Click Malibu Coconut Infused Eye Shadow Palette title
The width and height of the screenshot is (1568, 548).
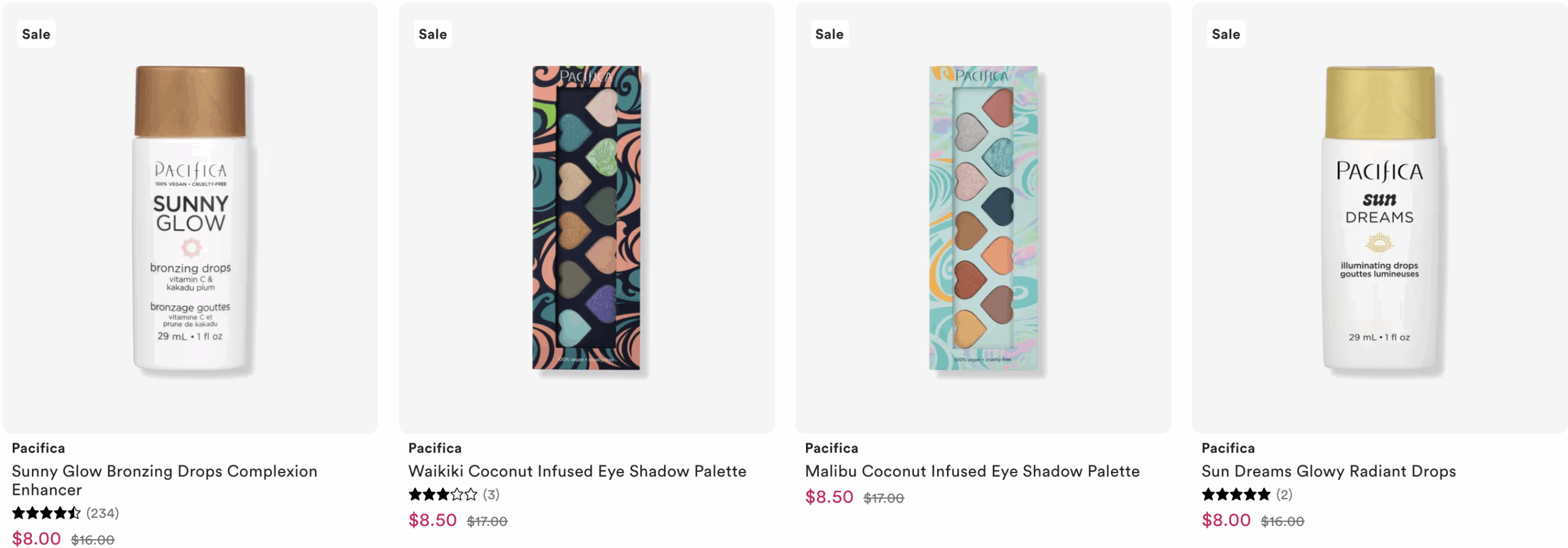[972, 471]
